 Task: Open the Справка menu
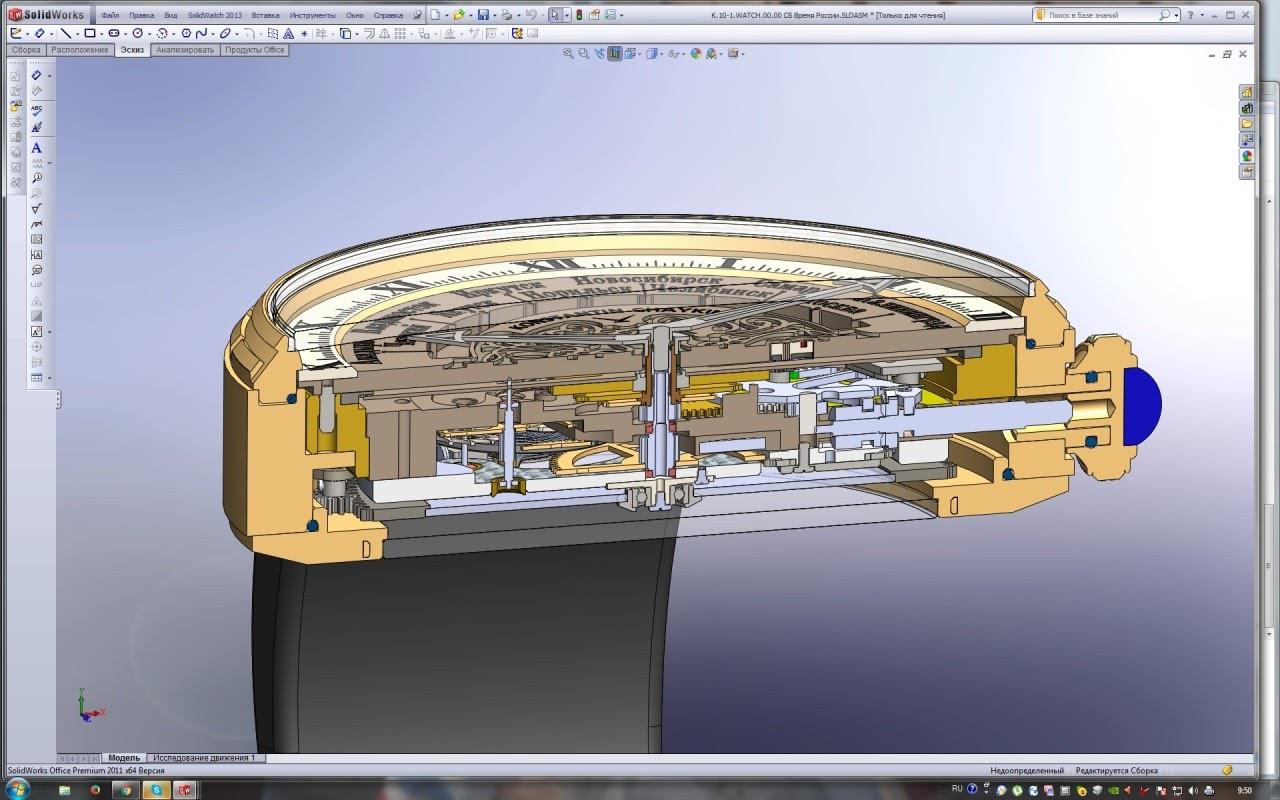click(388, 15)
